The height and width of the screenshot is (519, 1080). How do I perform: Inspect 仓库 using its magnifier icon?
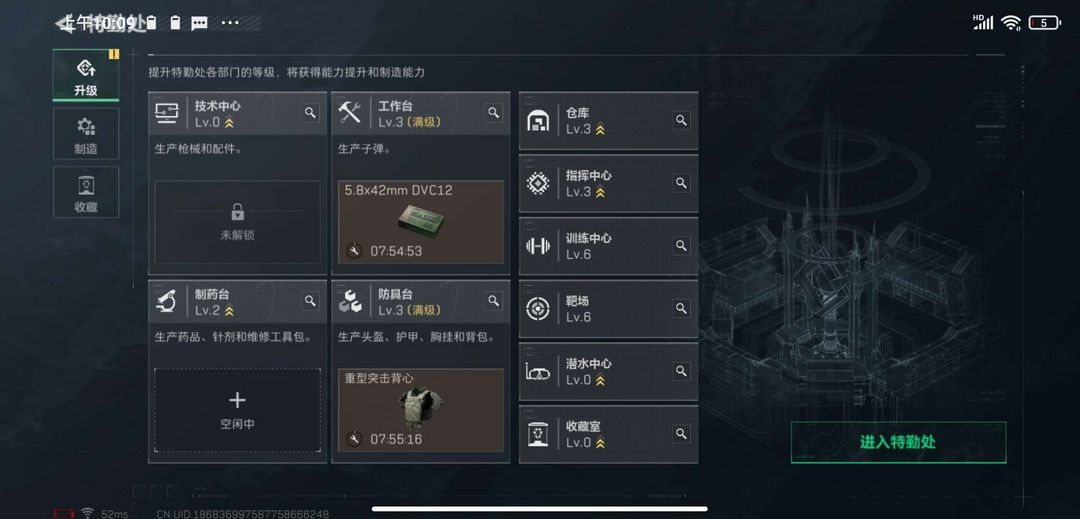point(681,120)
